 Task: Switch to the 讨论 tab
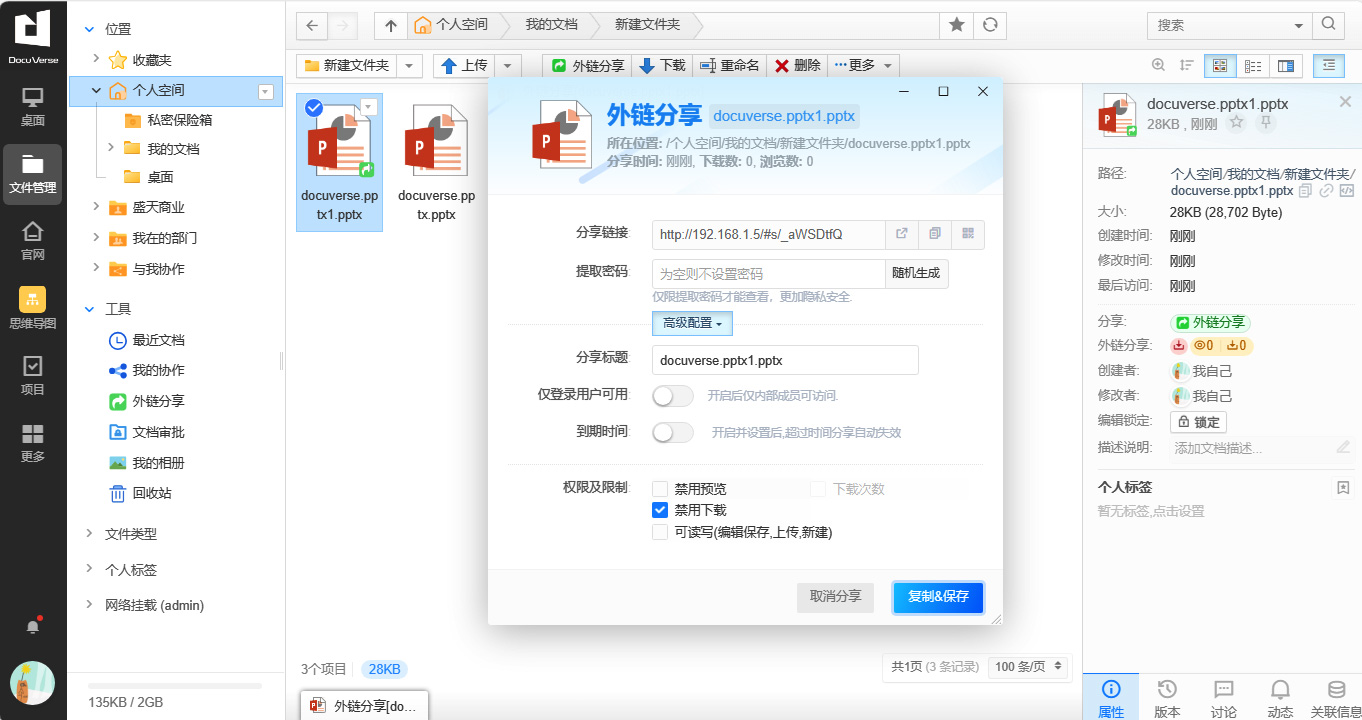(x=1223, y=698)
